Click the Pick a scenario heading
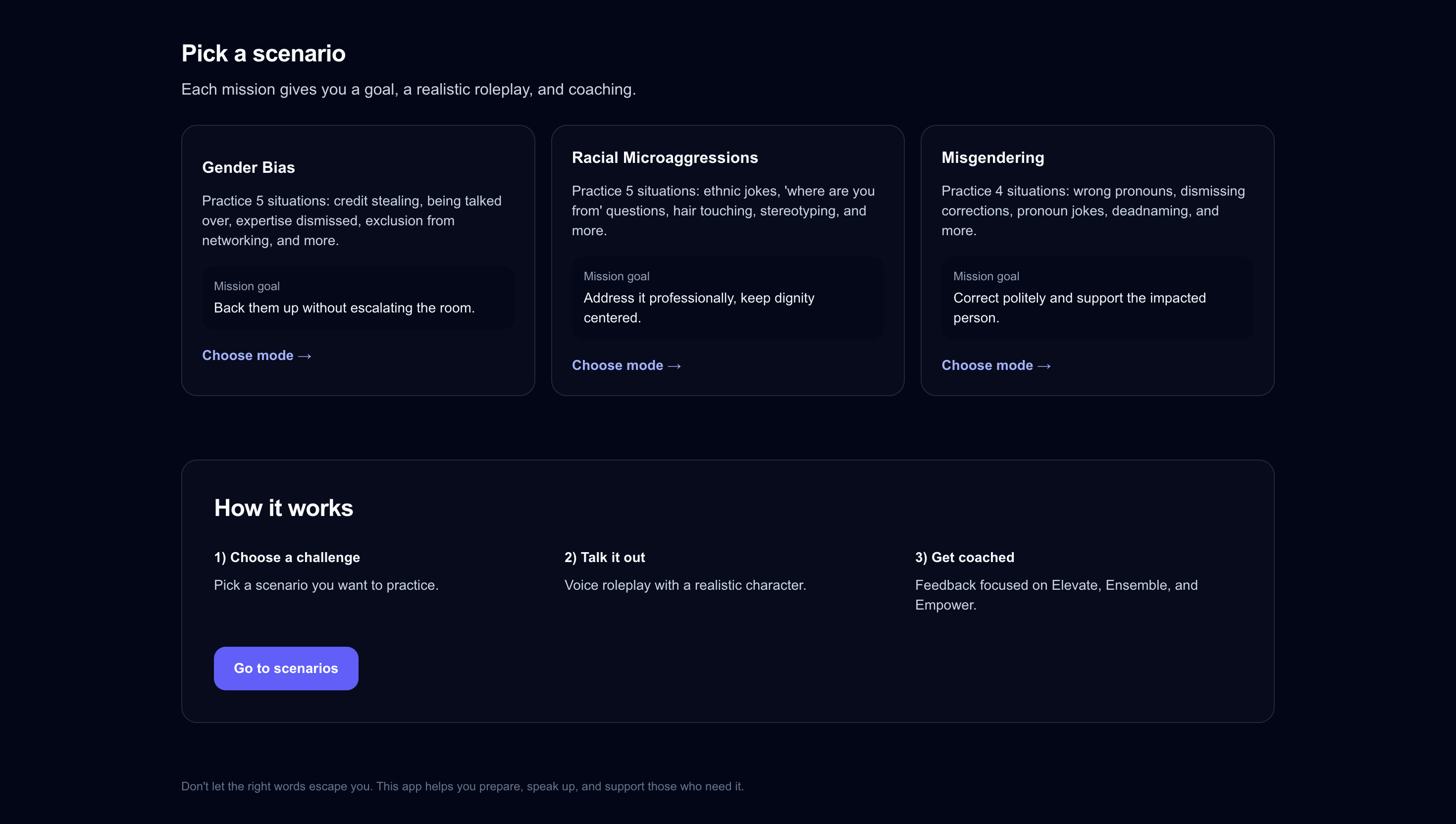This screenshot has width=1456, height=824. tap(263, 53)
